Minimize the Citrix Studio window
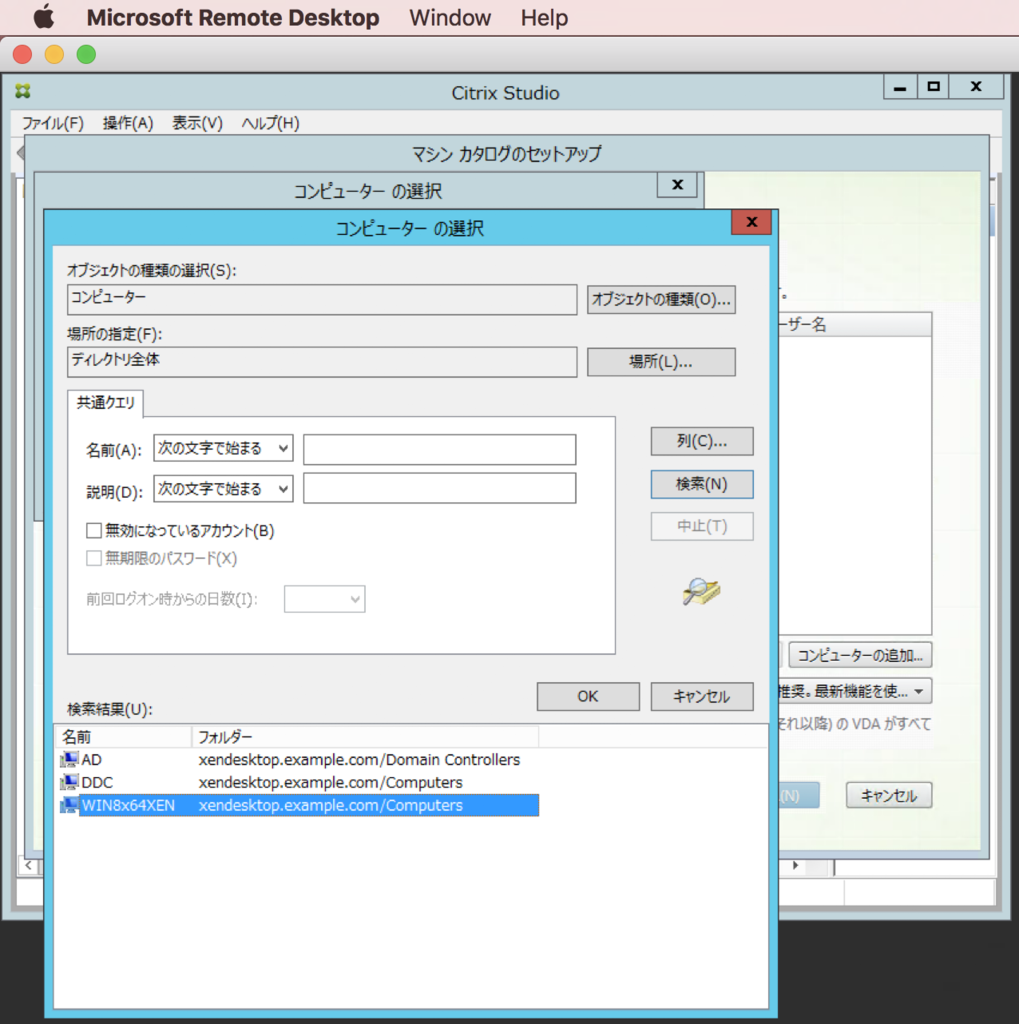Viewport: 1019px width, 1024px height. coord(900,87)
